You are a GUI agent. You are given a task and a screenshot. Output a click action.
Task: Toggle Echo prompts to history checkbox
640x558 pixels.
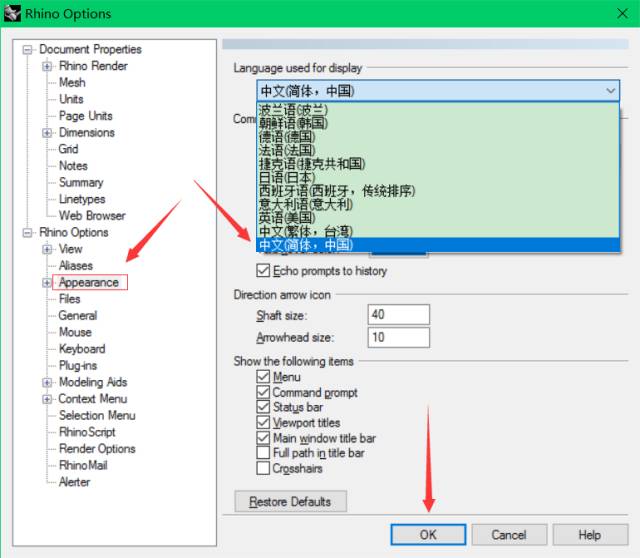click(x=263, y=271)
